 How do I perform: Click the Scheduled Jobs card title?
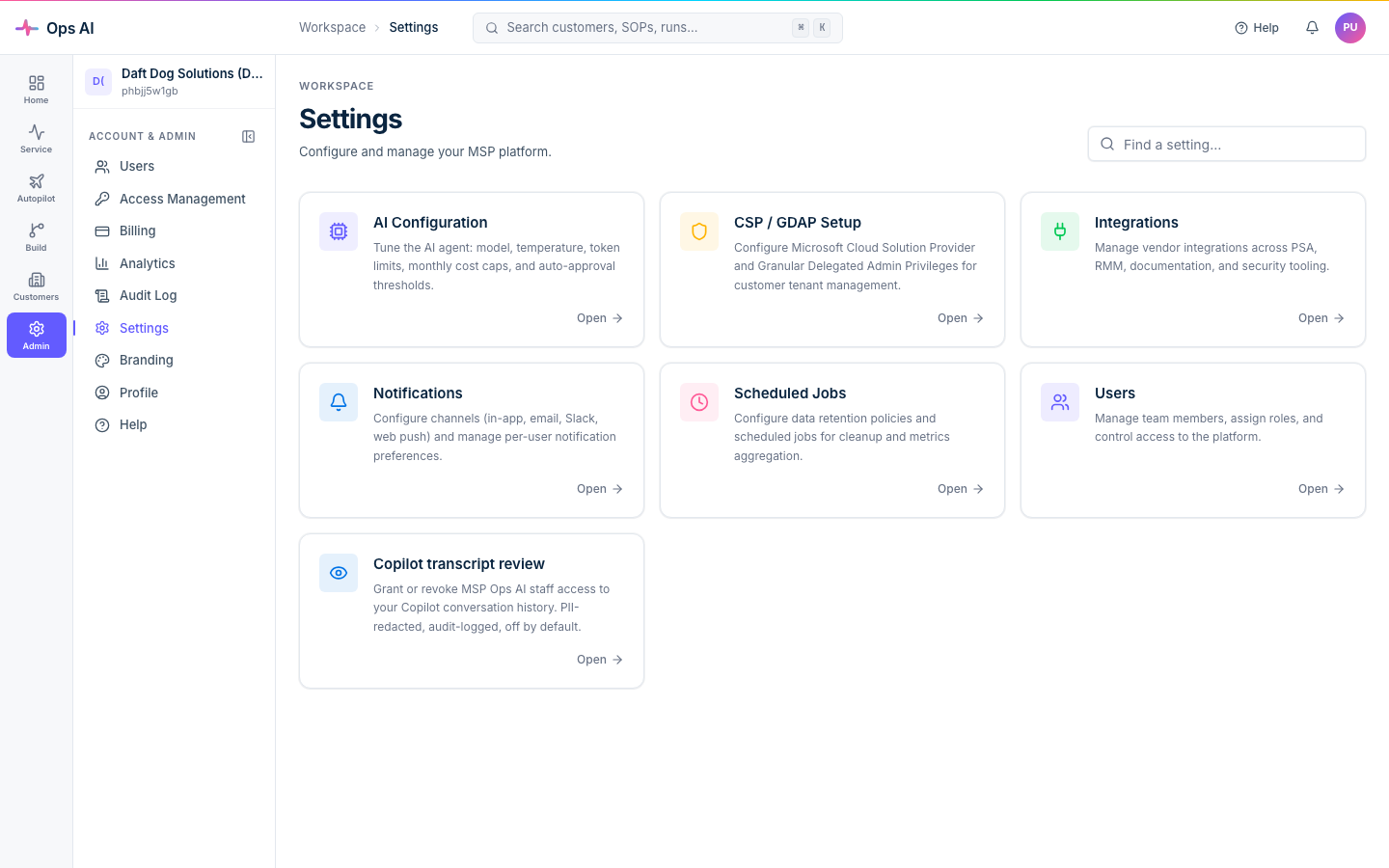click(x=790, y=393)
